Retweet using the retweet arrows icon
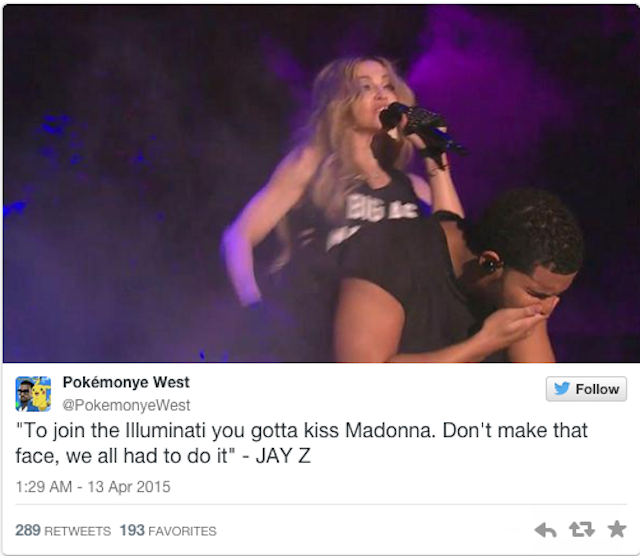The height and width of the screenshot is (556, 640). click(581, 529)
